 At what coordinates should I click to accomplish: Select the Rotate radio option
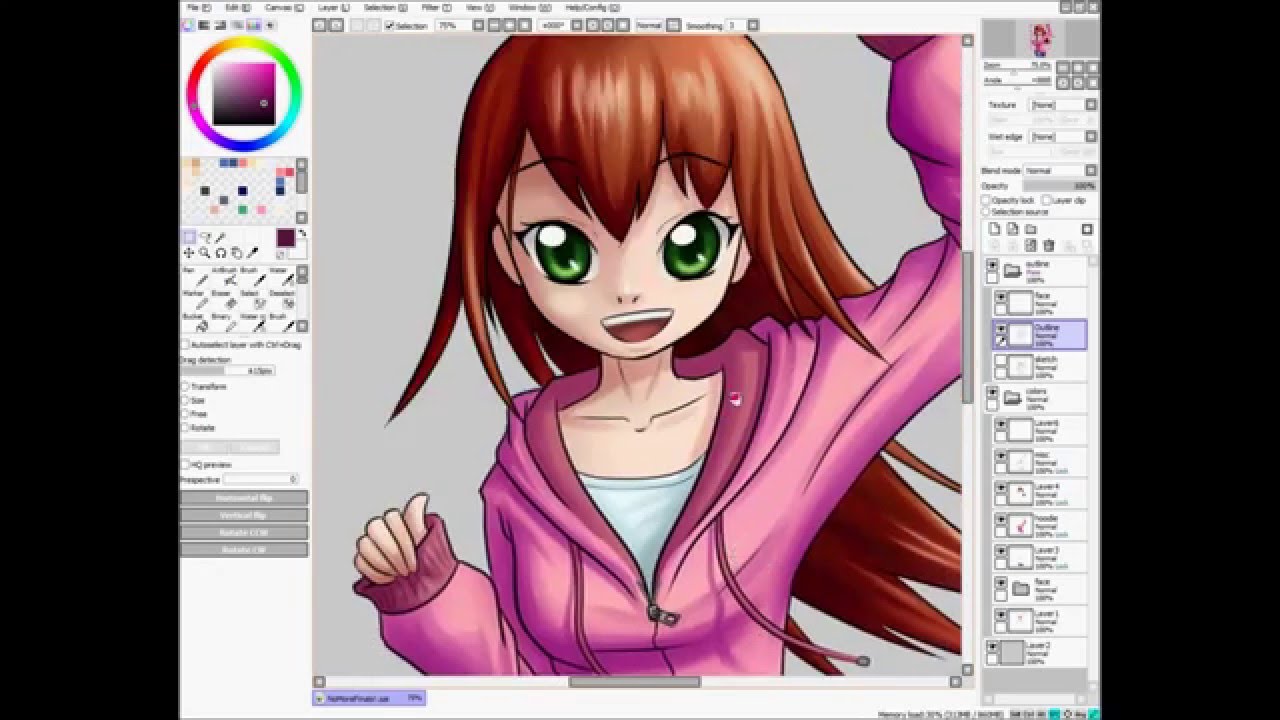pyautogui.click(x=185, y=427)
